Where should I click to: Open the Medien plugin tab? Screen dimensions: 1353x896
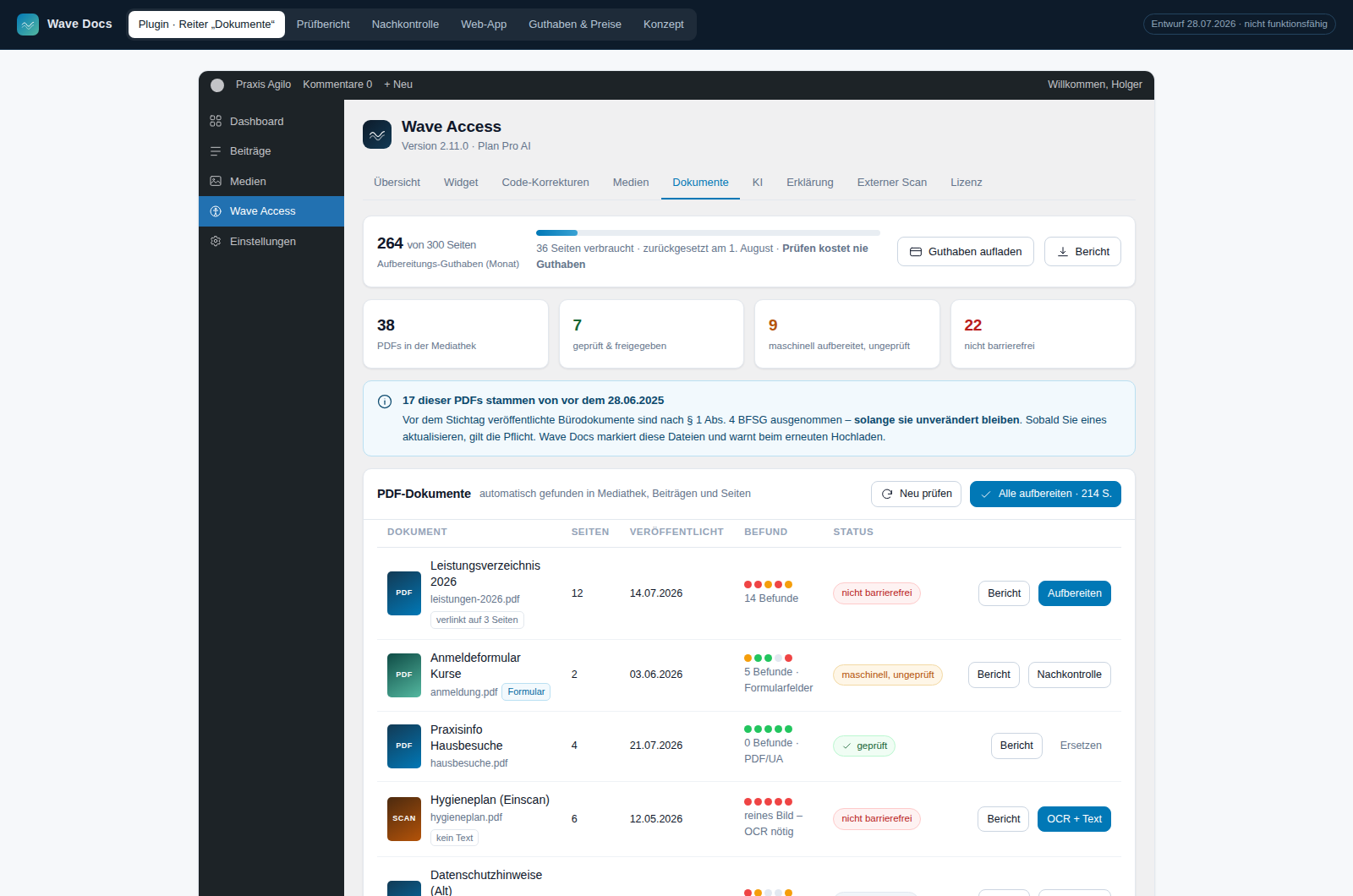pos(631,183)
